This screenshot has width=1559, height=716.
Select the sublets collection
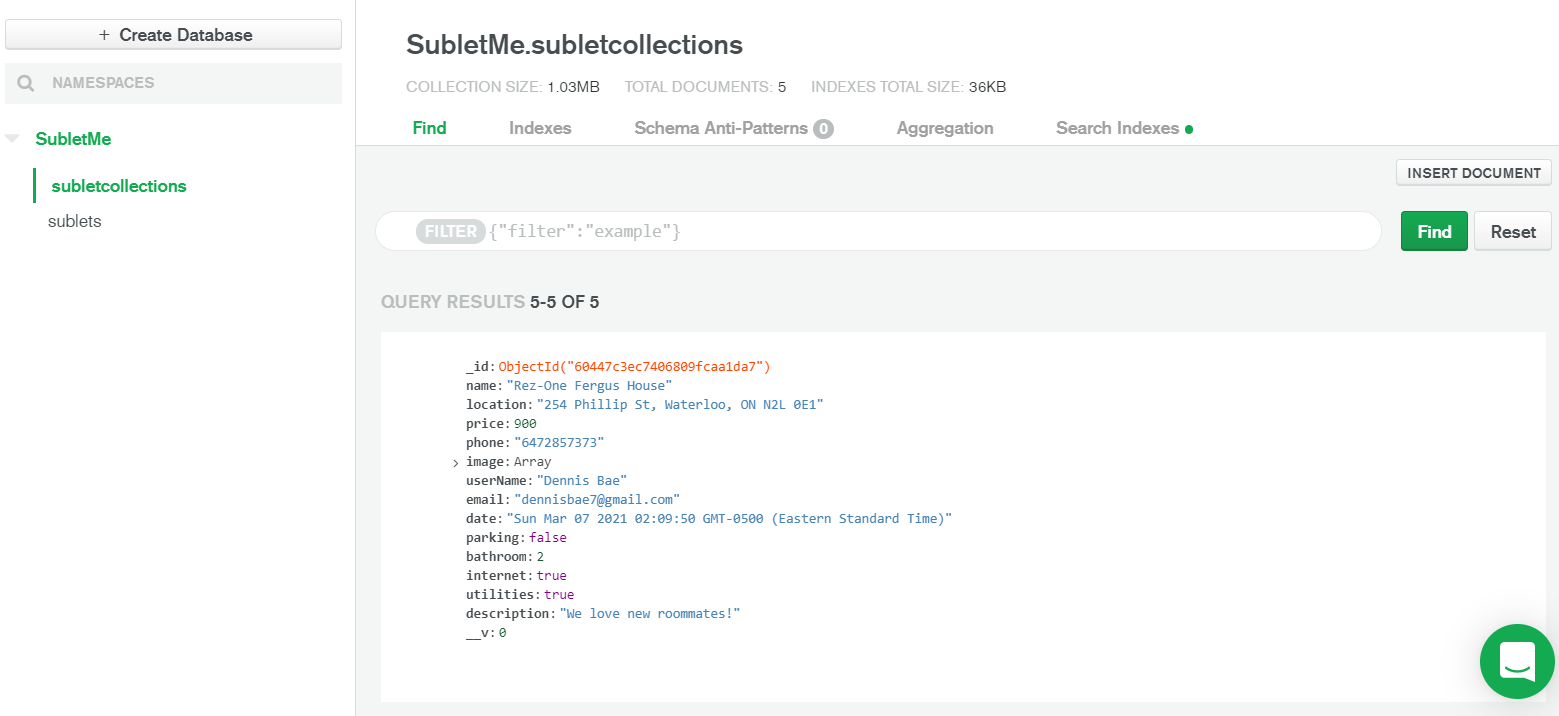click(x=75, y=221)
